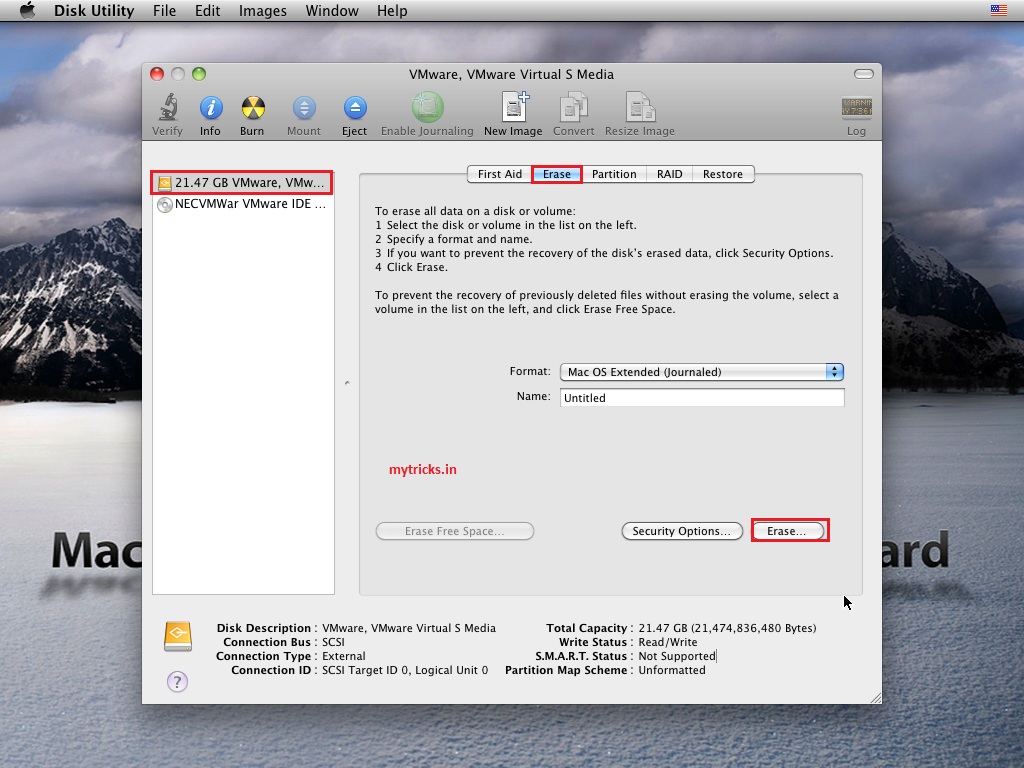Open the File menu
Image resolution: width=1024 pixels, height=768 pixels.
pyautogui.click(x=165, y=10)
